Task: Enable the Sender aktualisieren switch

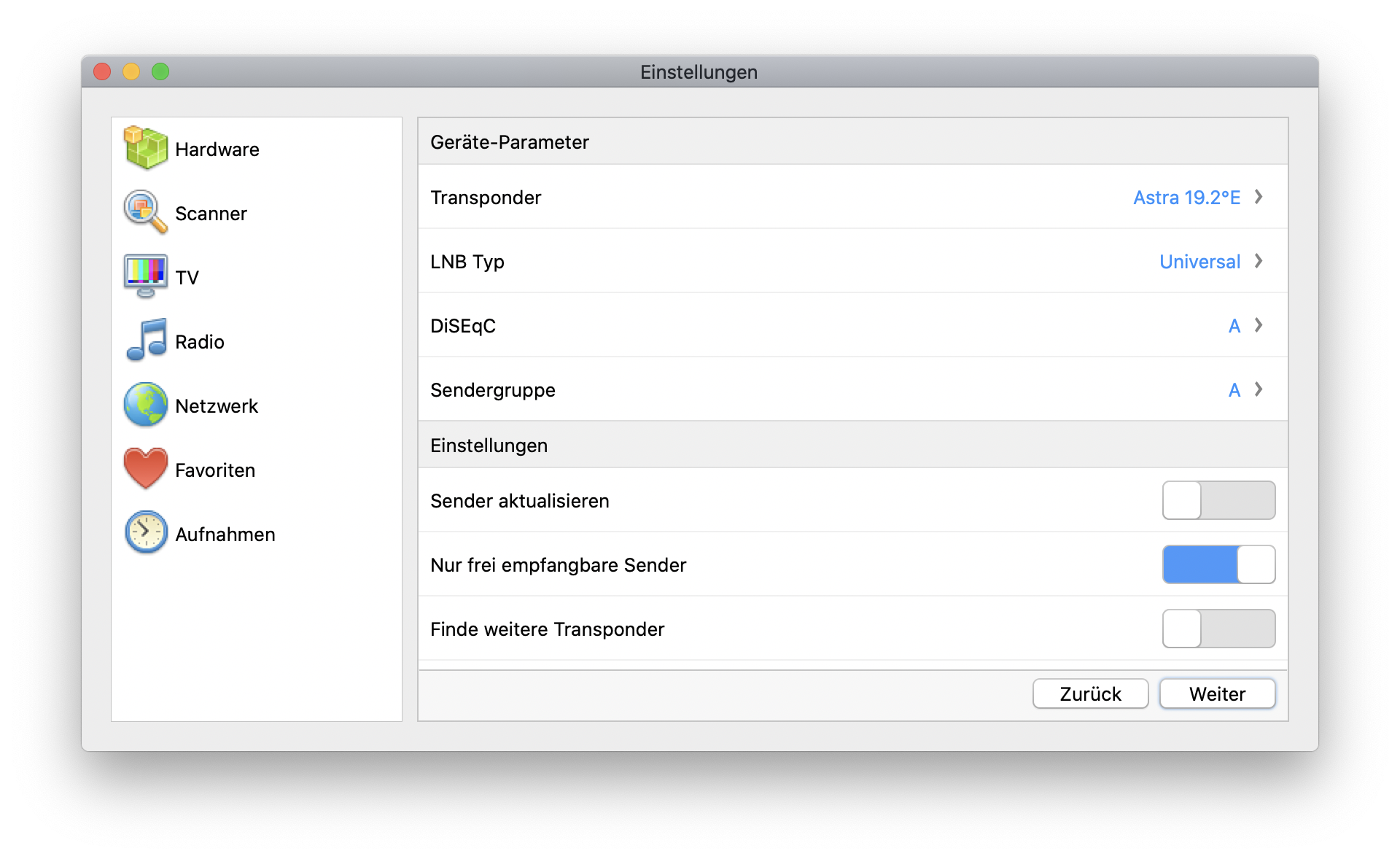Action: pos(1218,500)
